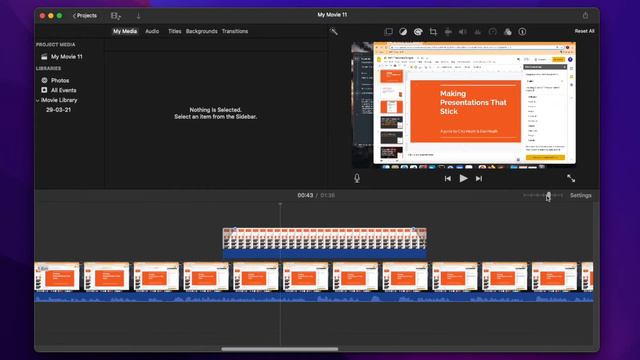
Task: Enter fullscreen playback with arrows icon
Action: (571, 178)
